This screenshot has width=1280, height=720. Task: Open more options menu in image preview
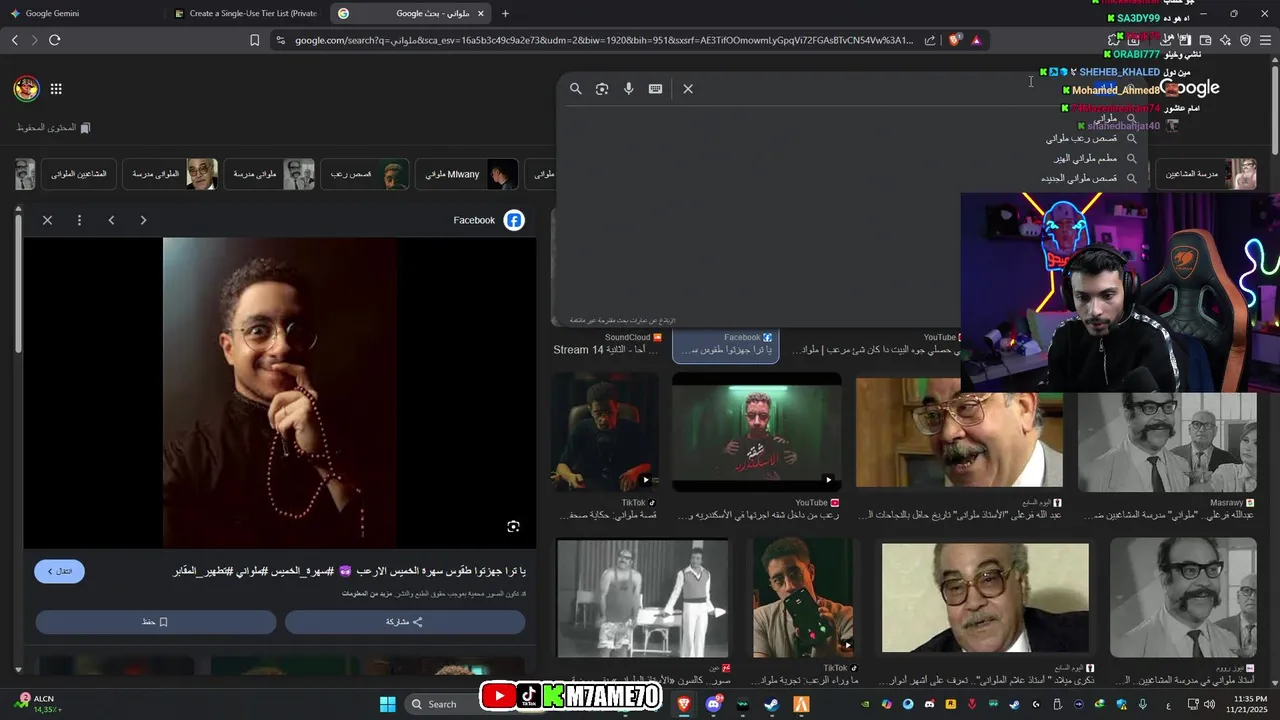[79, 220]
